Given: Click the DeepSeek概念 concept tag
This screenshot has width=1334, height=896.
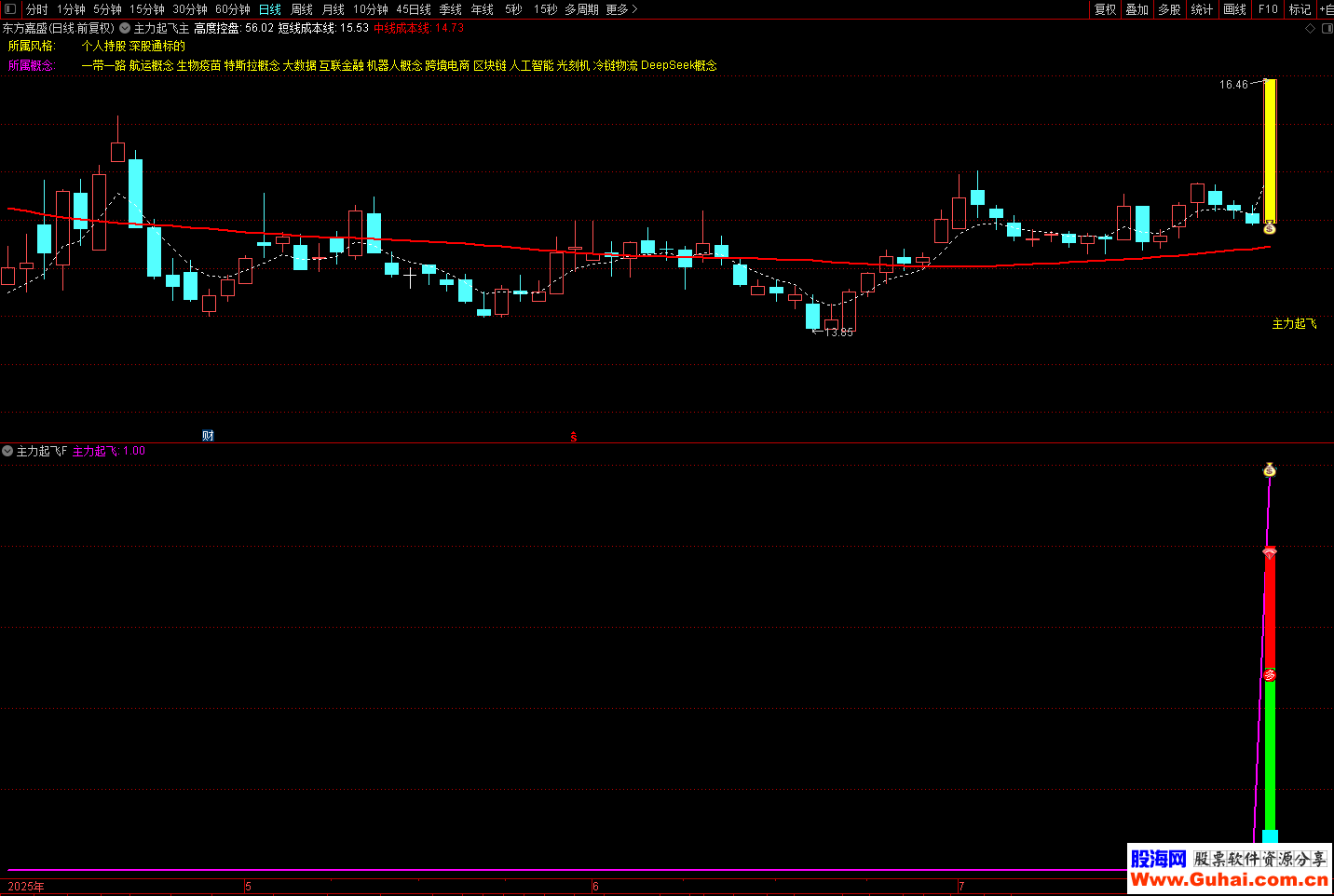Looking at the screenshot, I should [679, 65].
